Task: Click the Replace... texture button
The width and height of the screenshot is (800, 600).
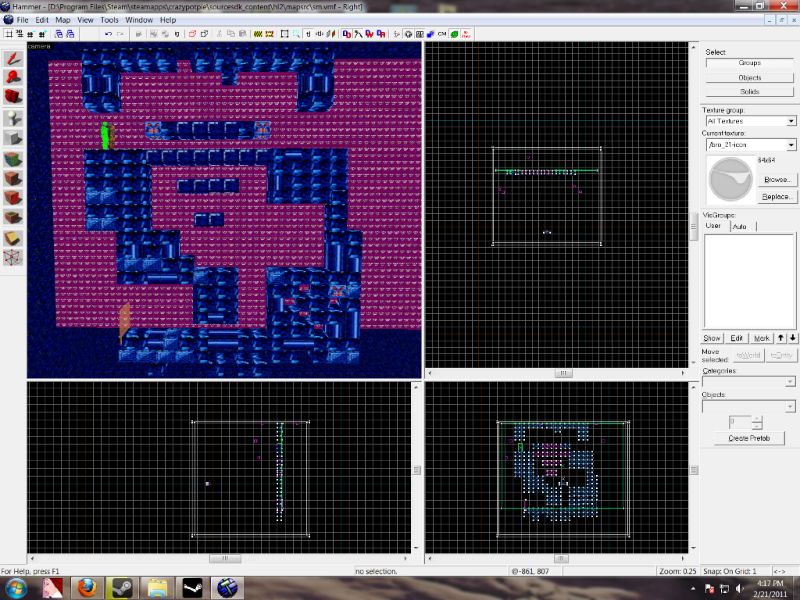Action: (x=777, y=196)
